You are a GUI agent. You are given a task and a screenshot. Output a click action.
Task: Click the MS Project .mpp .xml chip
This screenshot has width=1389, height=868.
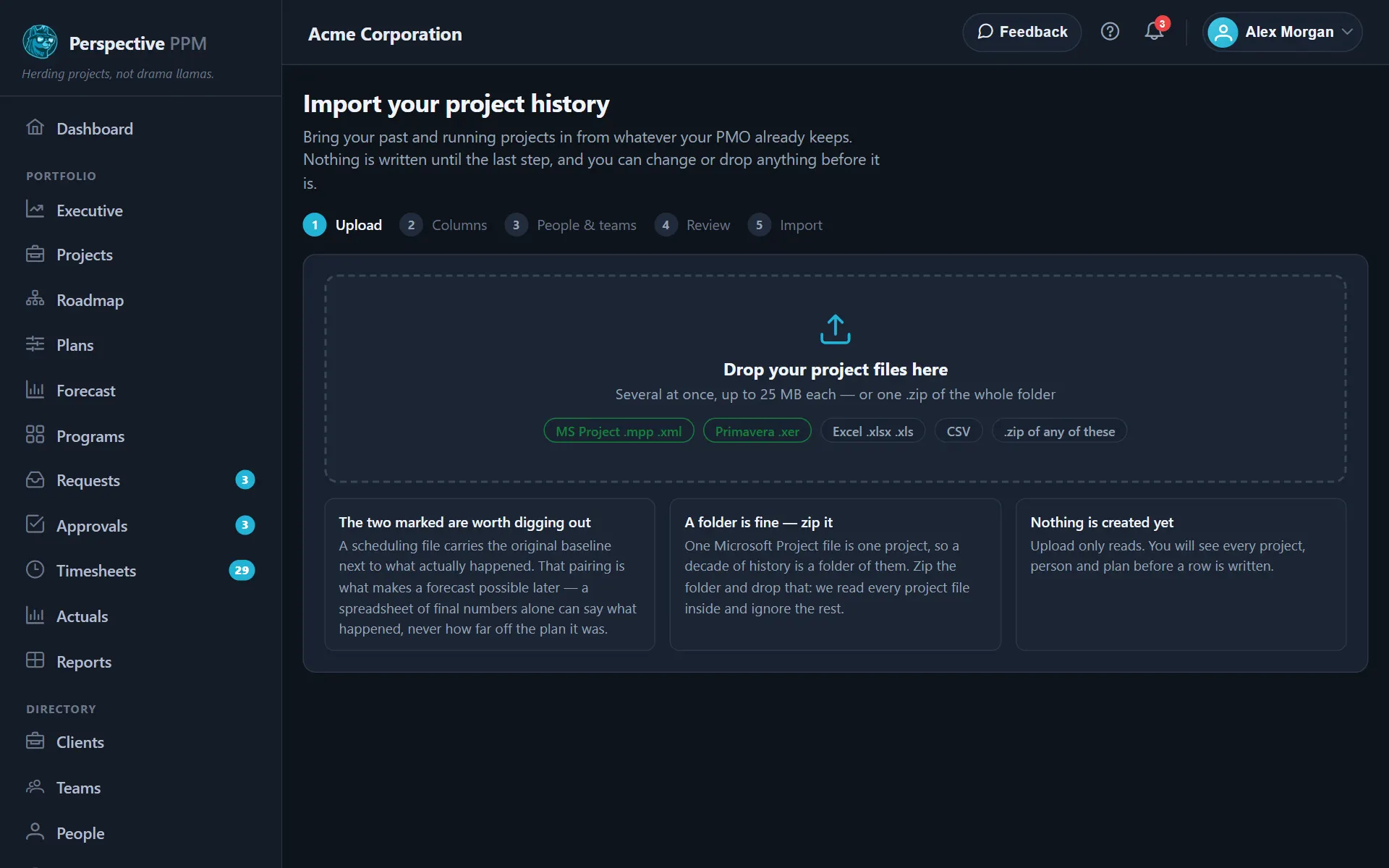[x=619, y=431]
